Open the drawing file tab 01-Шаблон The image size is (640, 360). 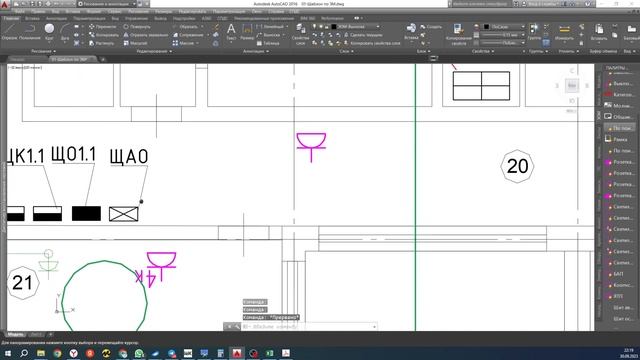click(x=72, y=59)
